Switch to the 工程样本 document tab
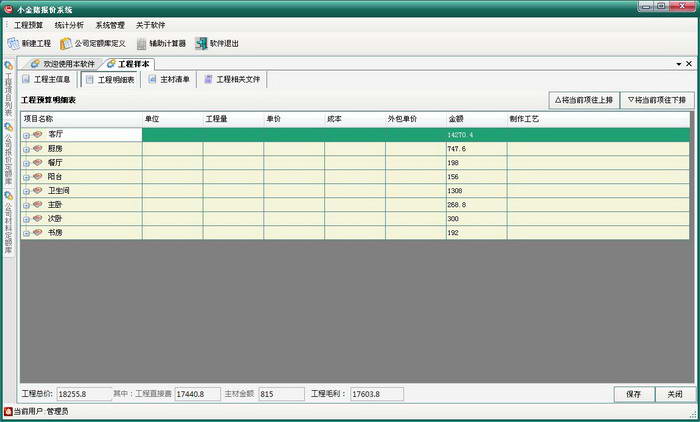This screenshot has width=700, height=422. click(129, 64)
